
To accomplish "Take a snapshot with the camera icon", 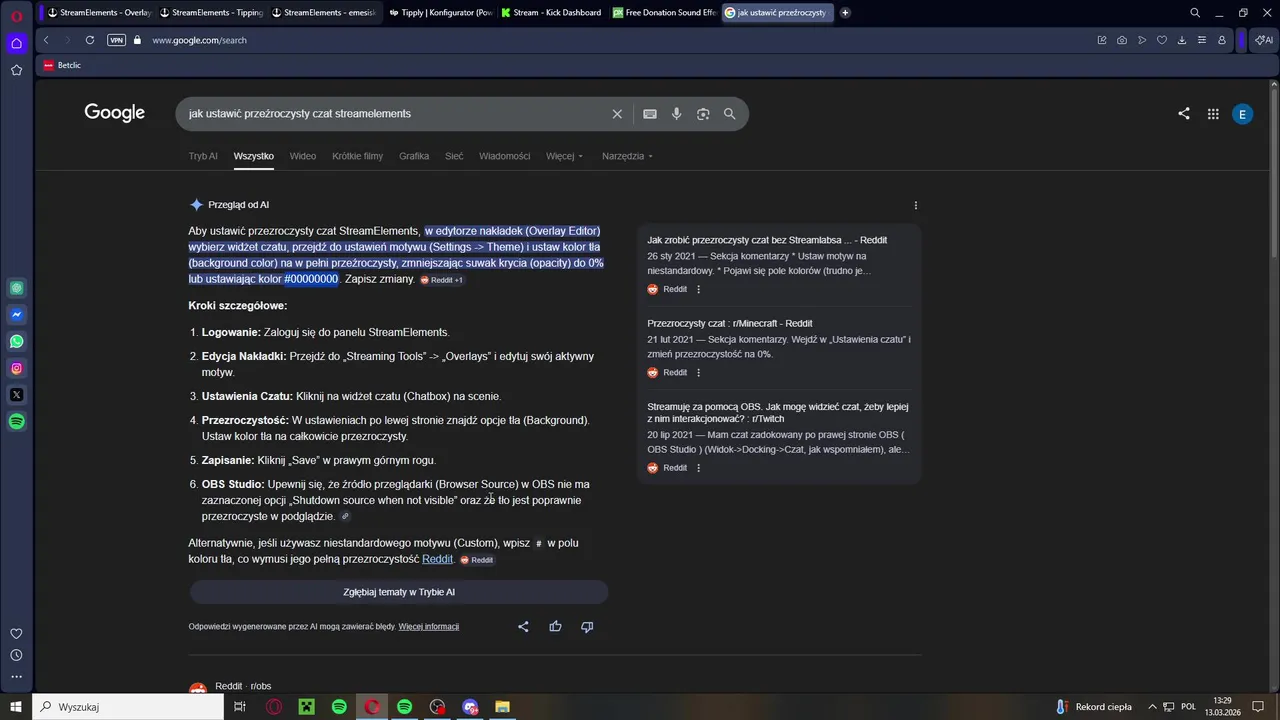I will (x=1122, y=40).
